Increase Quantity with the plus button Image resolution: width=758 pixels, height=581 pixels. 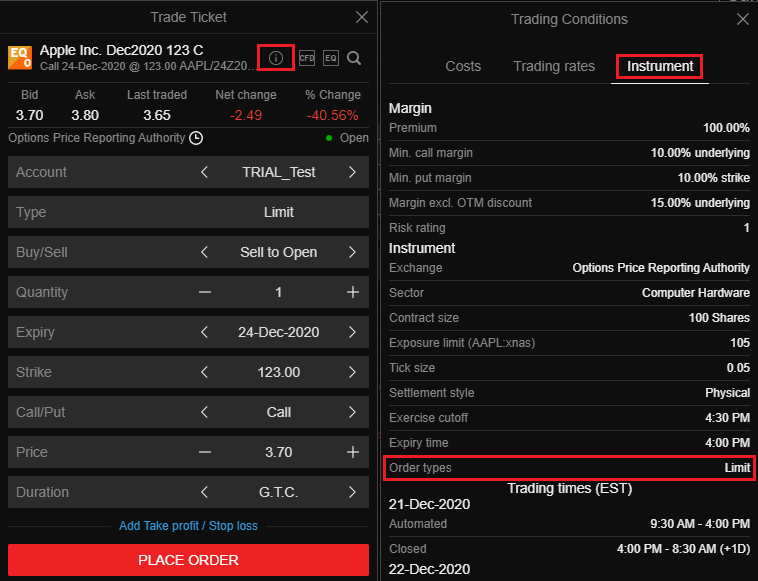pos(352,292)
